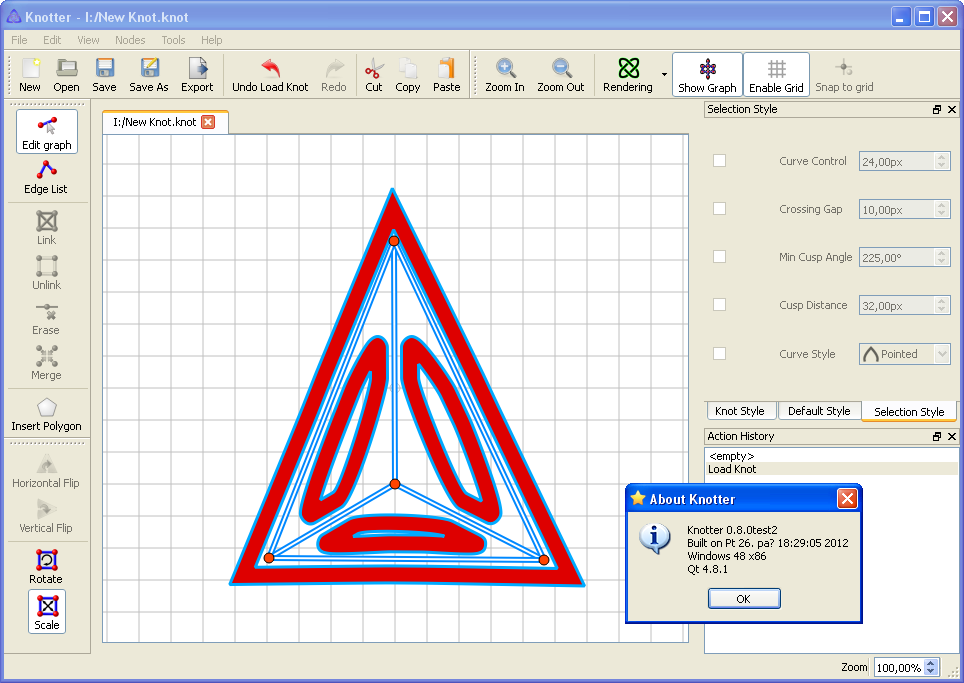
Task: Enable the Rotate transform mode
Action: coord(46,567)
